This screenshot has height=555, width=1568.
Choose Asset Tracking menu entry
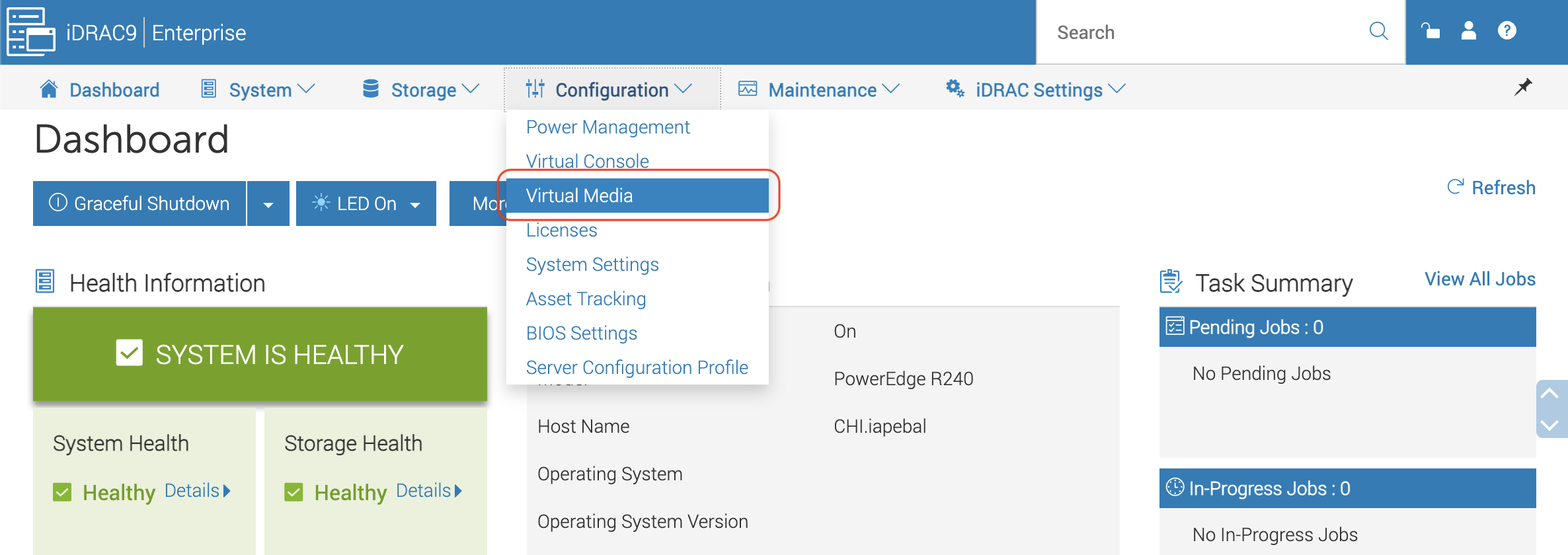point(586,299)
